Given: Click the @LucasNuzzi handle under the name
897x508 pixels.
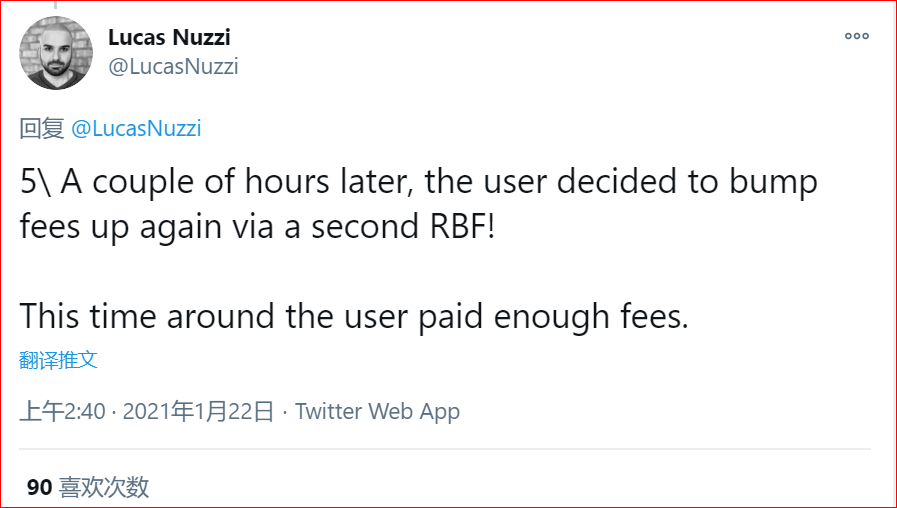Looking at the screenshot, I should point(173,66).
